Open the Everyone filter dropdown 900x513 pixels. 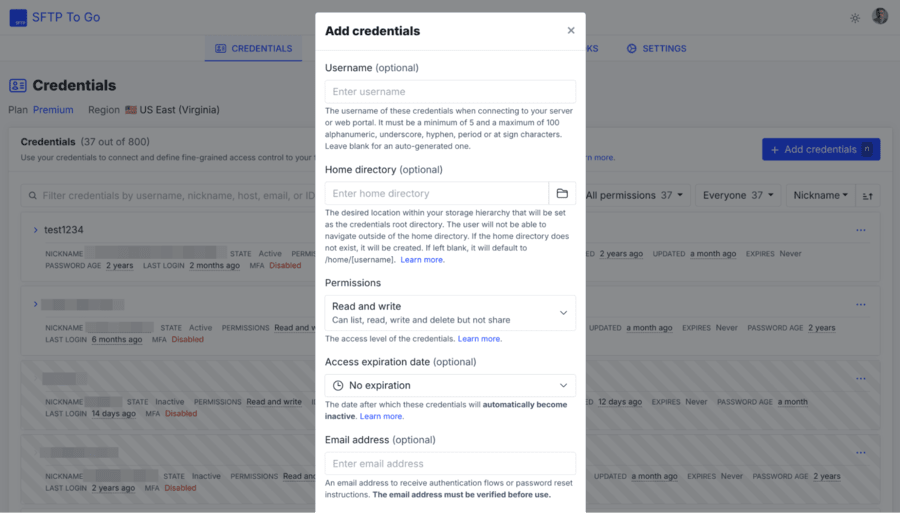pos(739,196)
